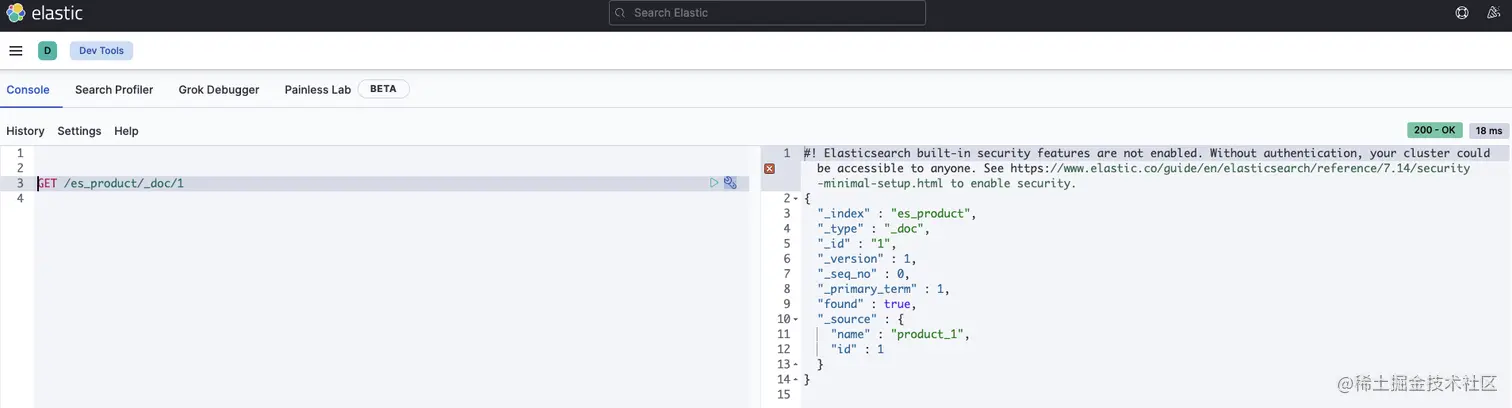Click fold arrow at response line 13
The image size is (1512, 408).
click(796, 364)
